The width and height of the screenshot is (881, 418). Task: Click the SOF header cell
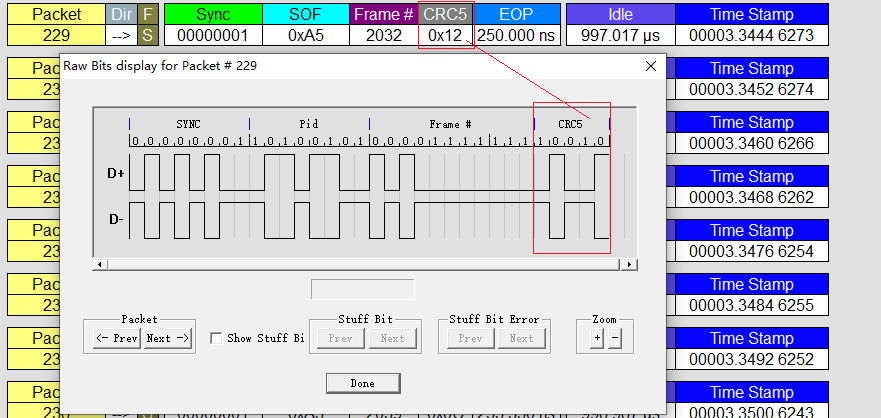coord(306,14)
